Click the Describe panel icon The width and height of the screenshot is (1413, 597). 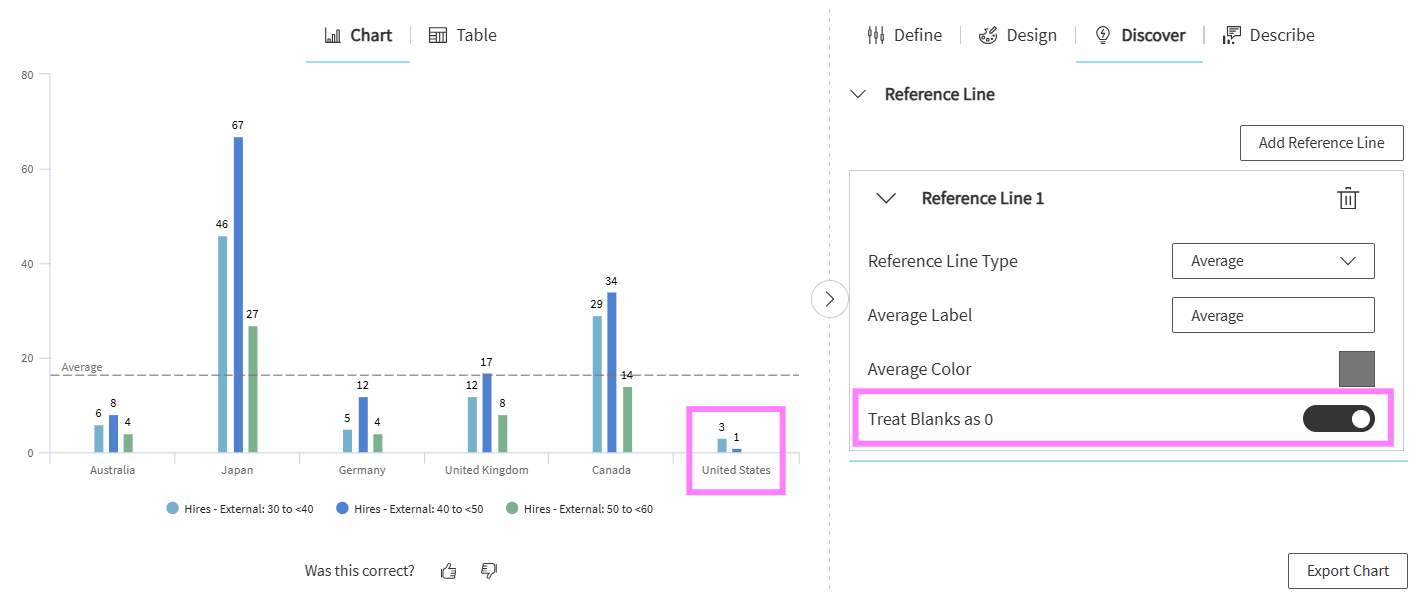(1232, 35)
